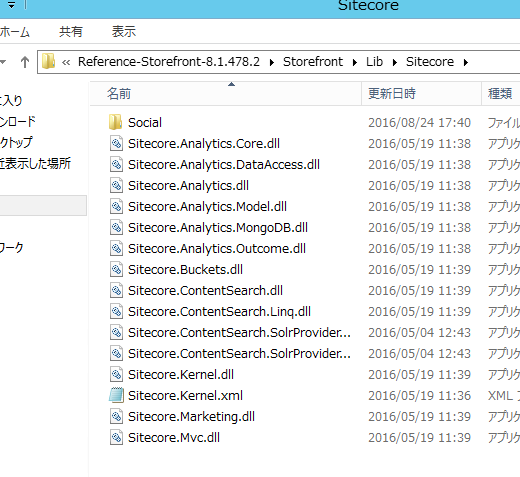Open the Social folder icon

115,122
